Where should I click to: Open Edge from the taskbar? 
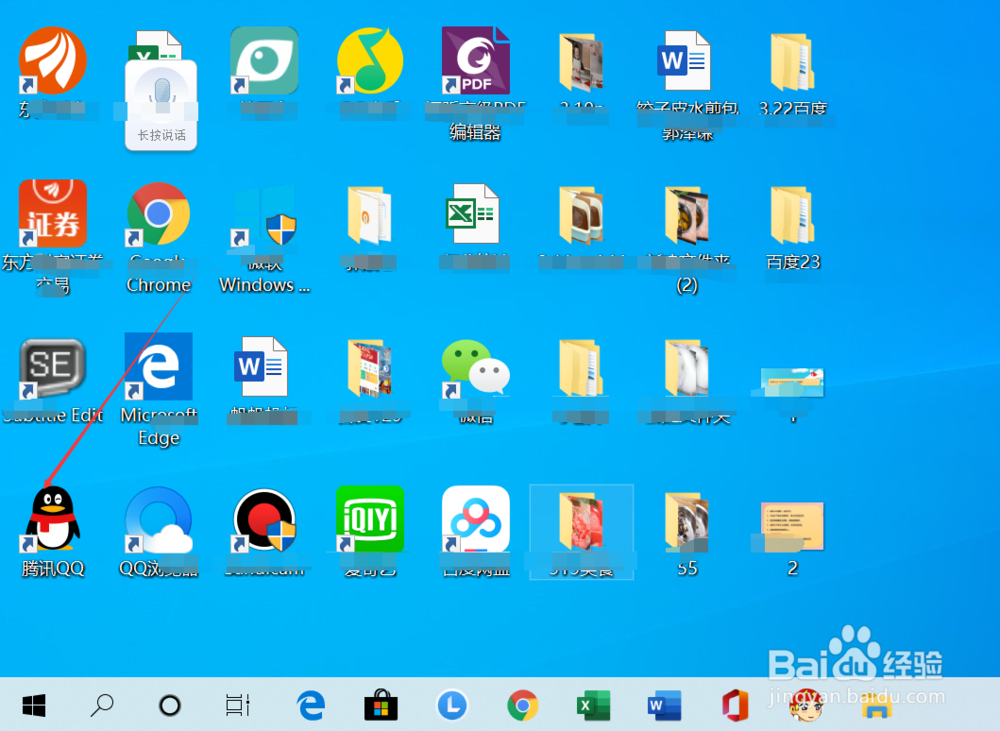coord(311,705)
